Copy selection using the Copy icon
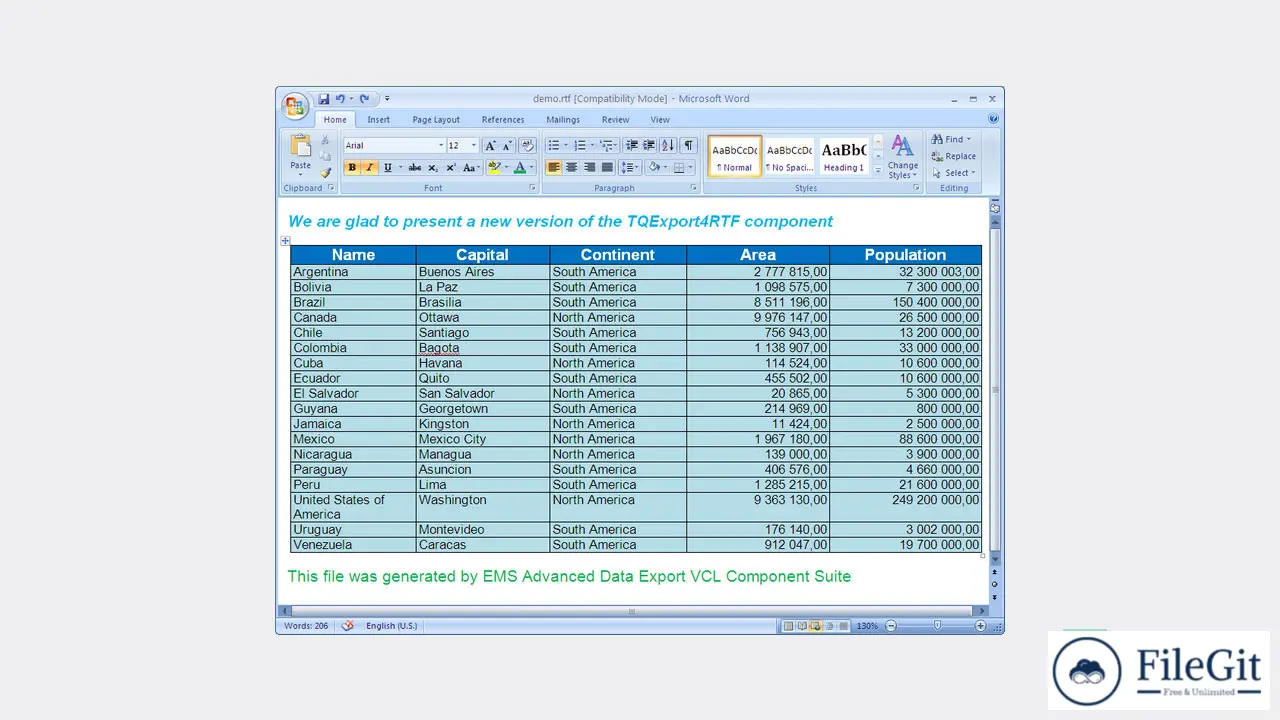The height and width of the screenshot is (720, 1280). coord(325,157)
